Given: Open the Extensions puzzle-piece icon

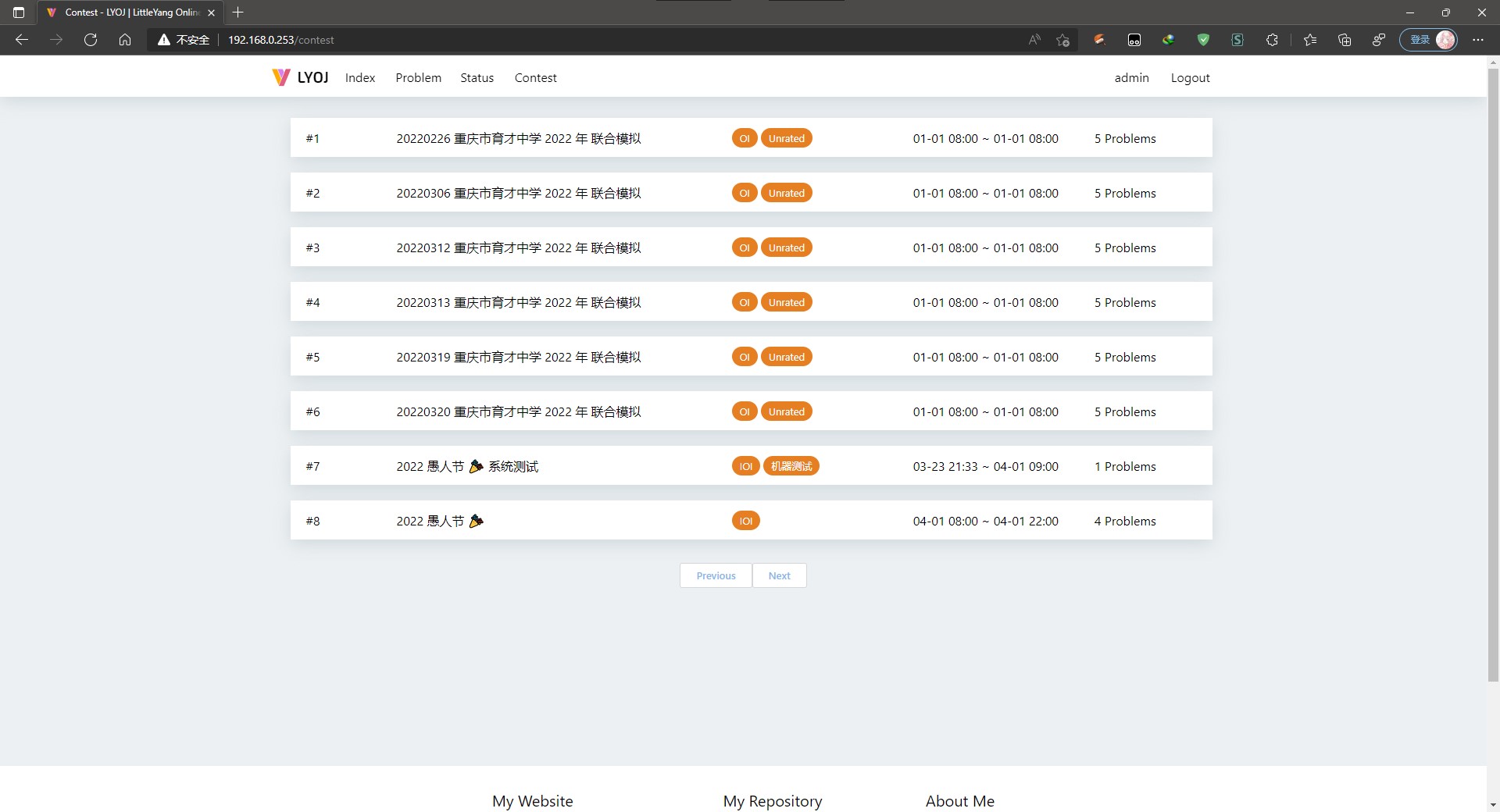Looking at the screenshot, I should coord(1272,39).
